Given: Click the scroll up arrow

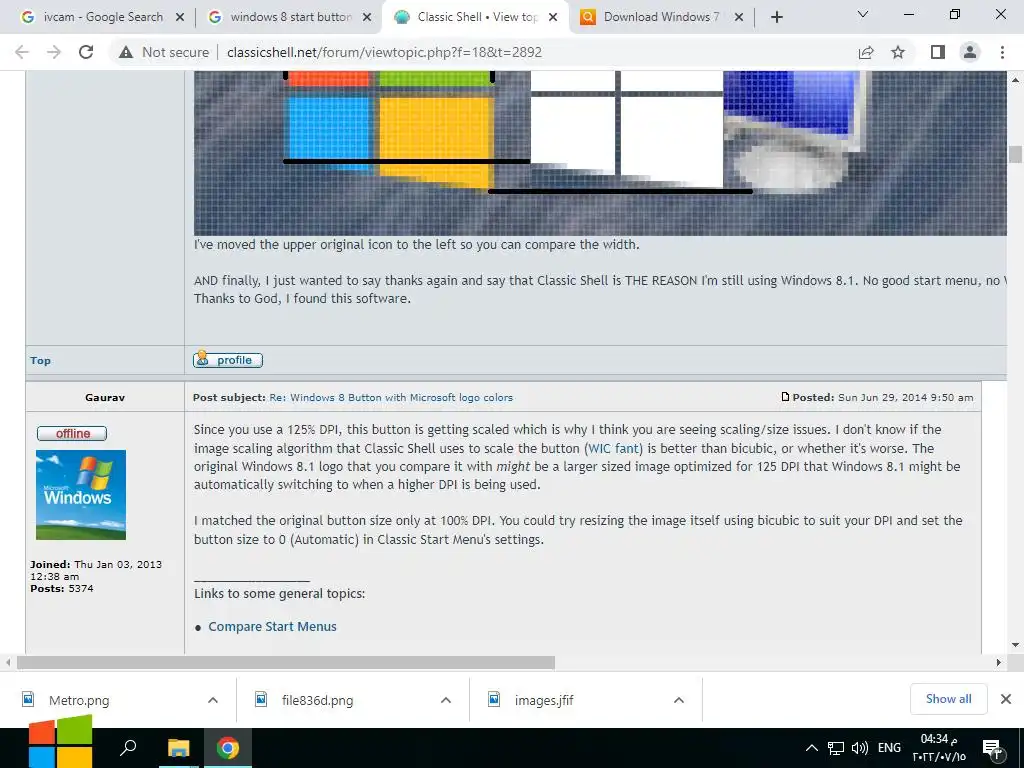Looking at the screenshot, I should point(1015,80).
